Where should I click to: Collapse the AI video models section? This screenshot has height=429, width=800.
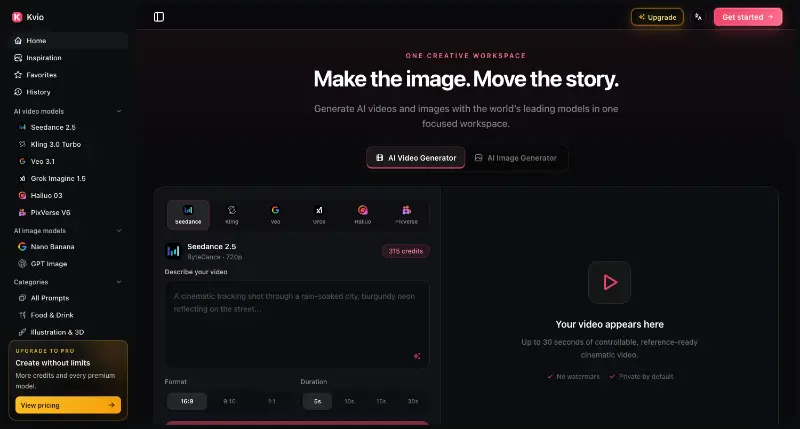119,111
